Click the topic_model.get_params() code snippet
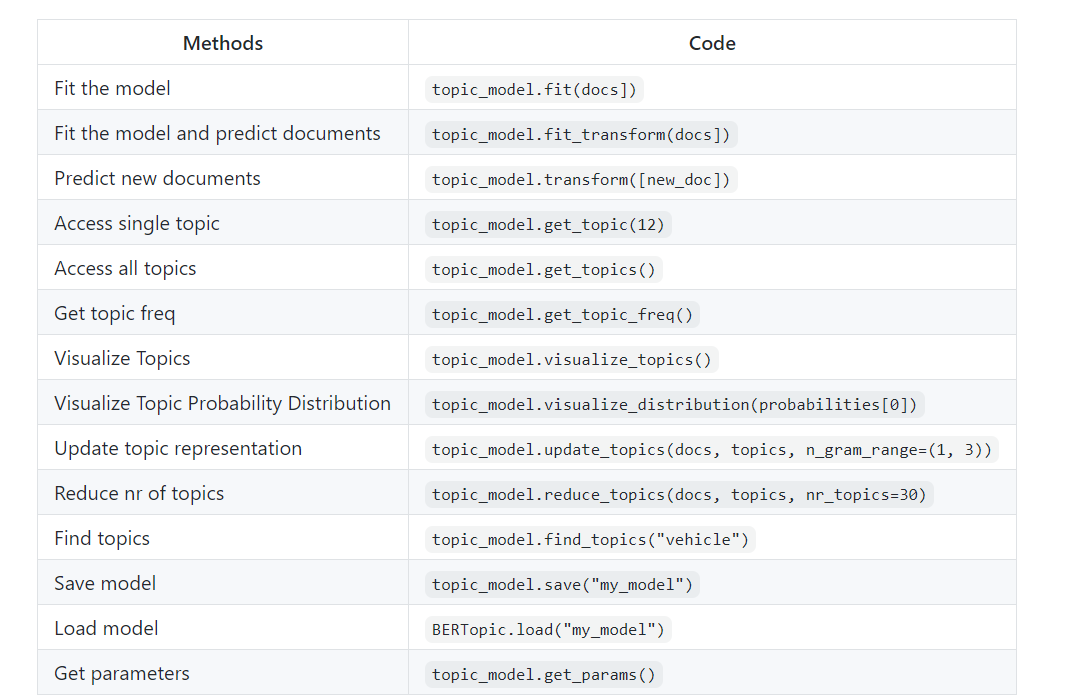The image size is (1084, 698). point(543,674)
